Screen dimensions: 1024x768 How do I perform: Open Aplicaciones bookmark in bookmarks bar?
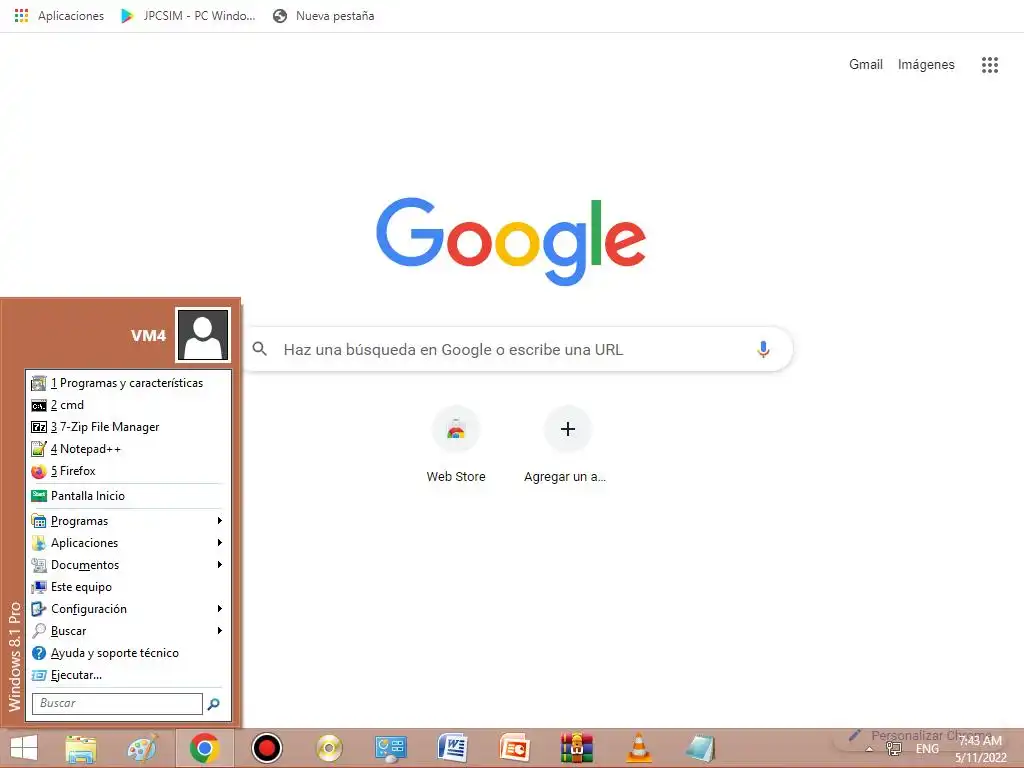click(x=59, y=16)
